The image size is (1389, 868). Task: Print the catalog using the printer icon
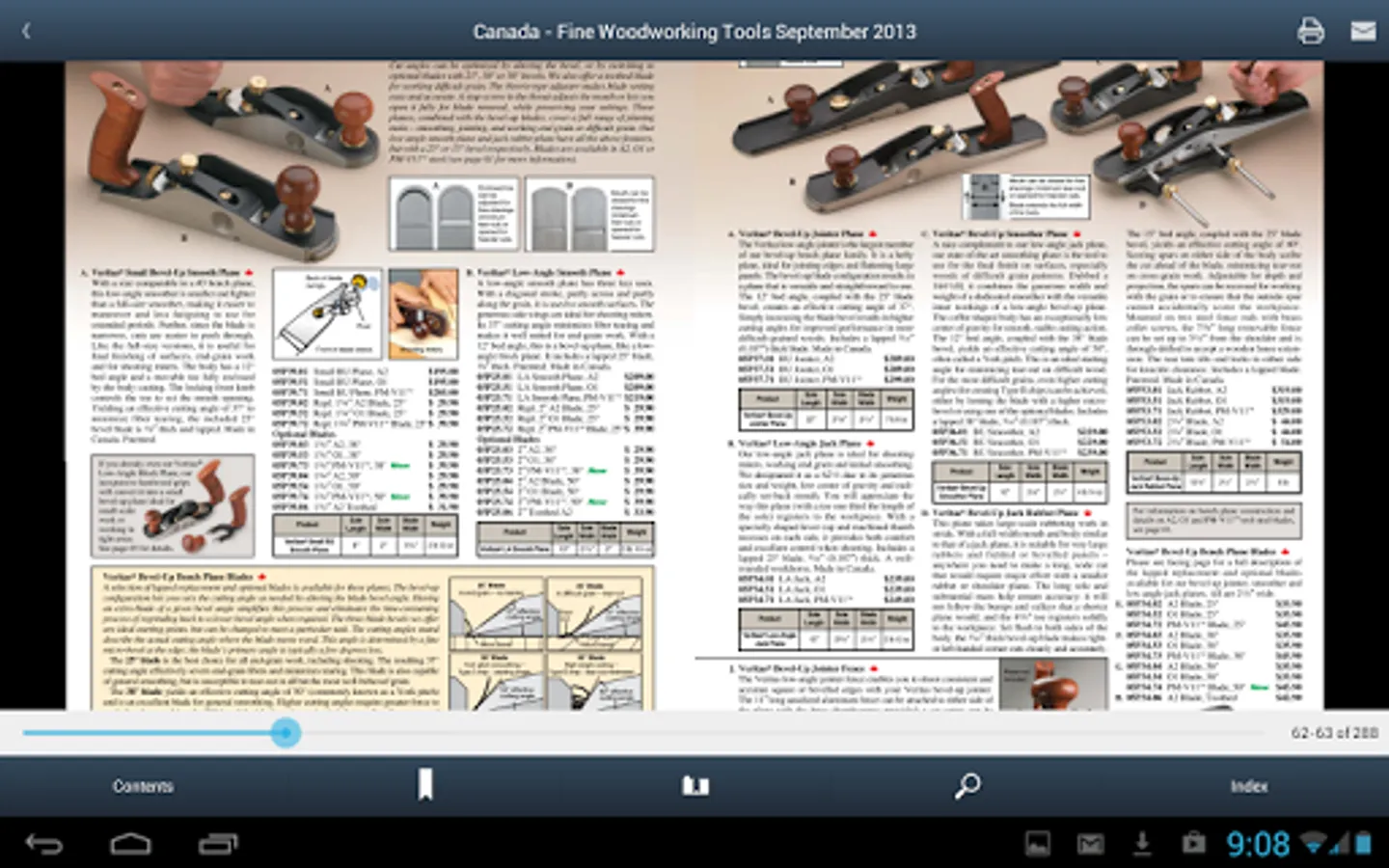pos(1310,31)
